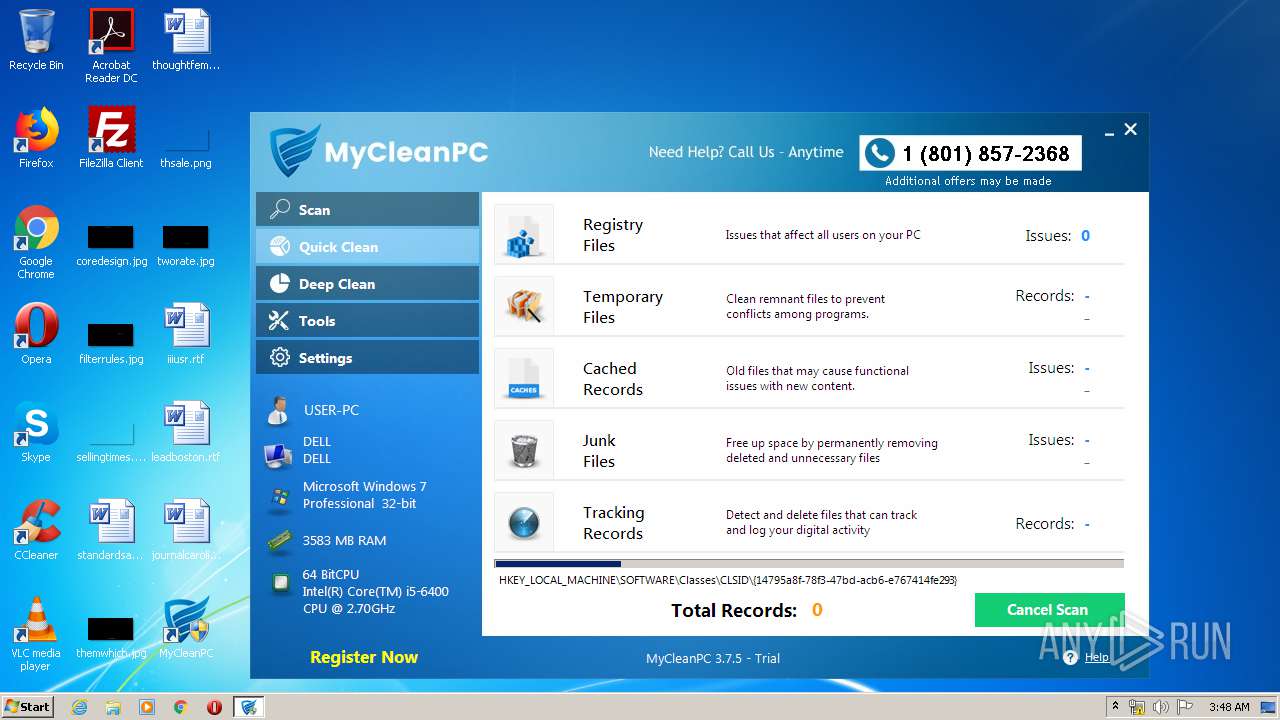Click the system clock 3:48 AM
The height and width of the screenshot is (720, 1280).
pyautogui.click(x=1229, y=707)
